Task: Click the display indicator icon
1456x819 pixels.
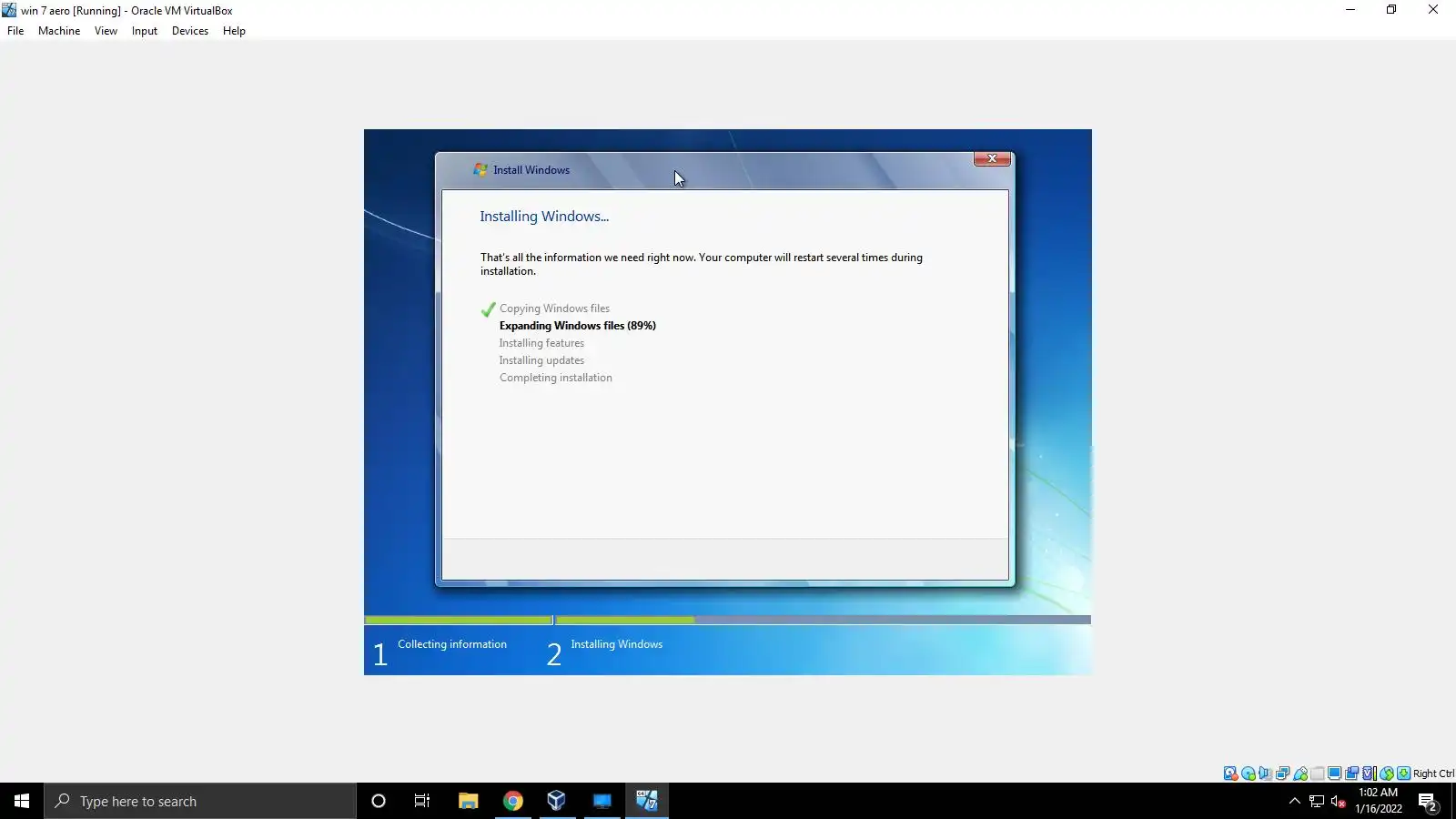Action: [1335, 773]
